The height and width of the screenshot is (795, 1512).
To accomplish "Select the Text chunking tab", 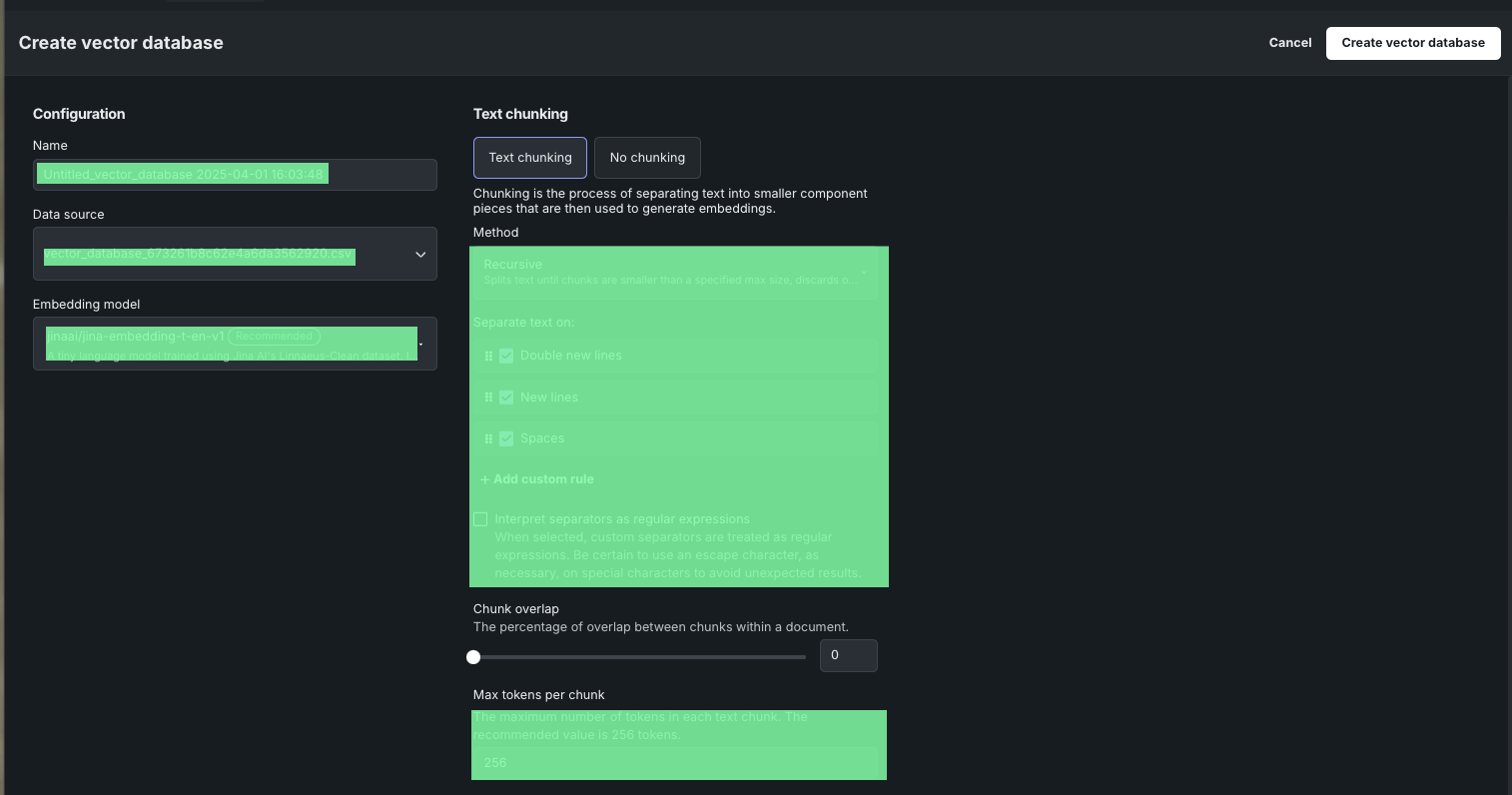I will pos(530,158).
